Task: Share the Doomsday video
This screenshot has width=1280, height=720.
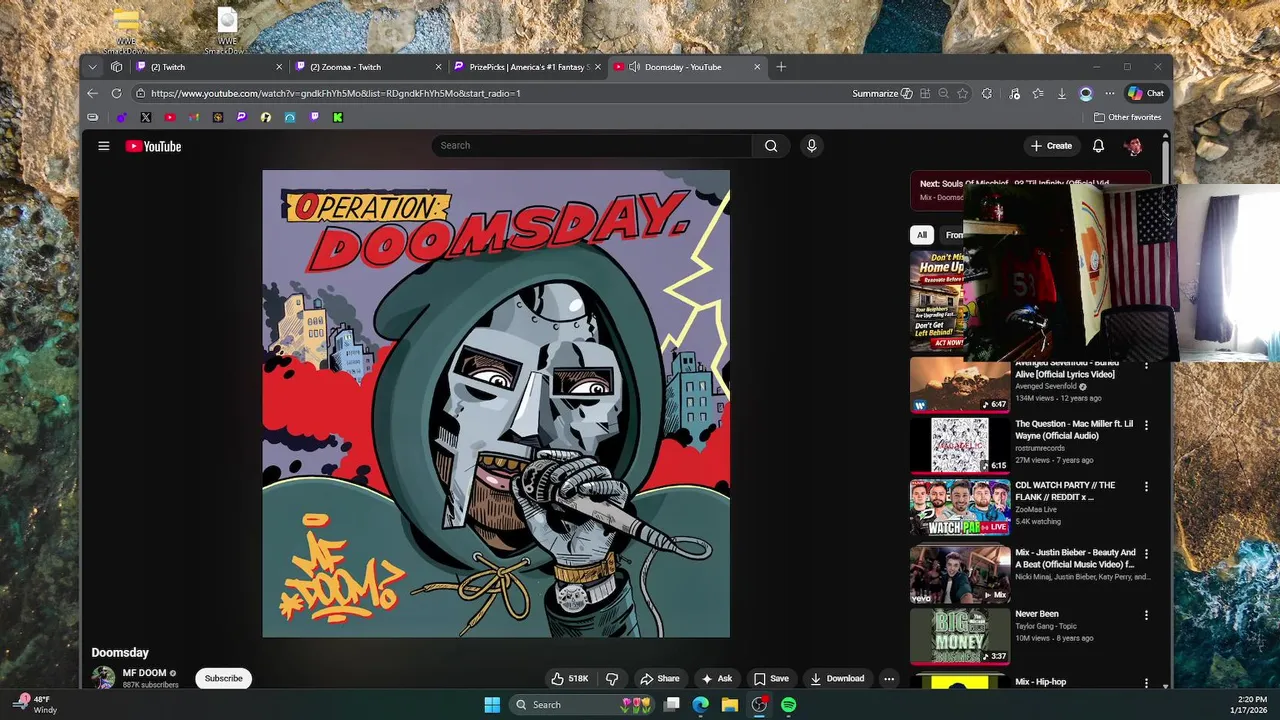Action: tap(660, 678)
